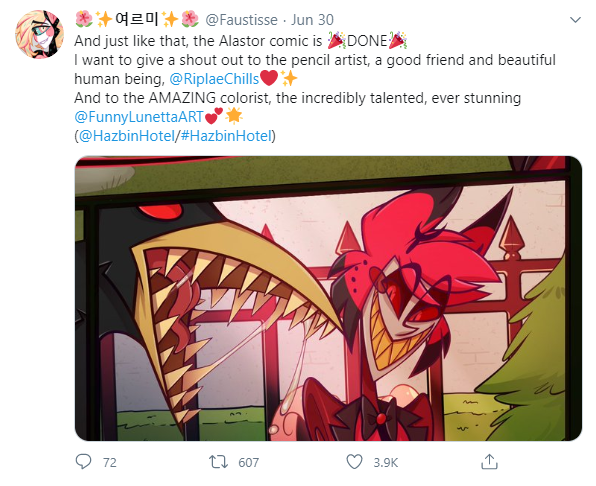The height and width of the screenshot is (486, 596).
Task: Click the reply speech bubble icon
Action: [x=84, y=462]
